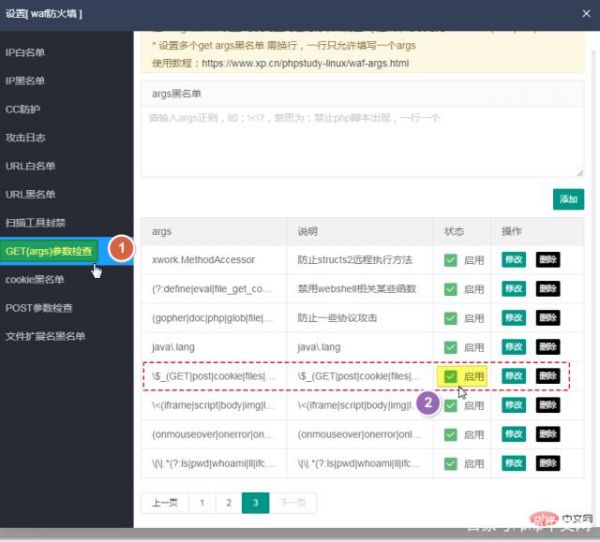600x542 pixels.
Task: Click the 添加 button
Action: (x=568, y=199)
